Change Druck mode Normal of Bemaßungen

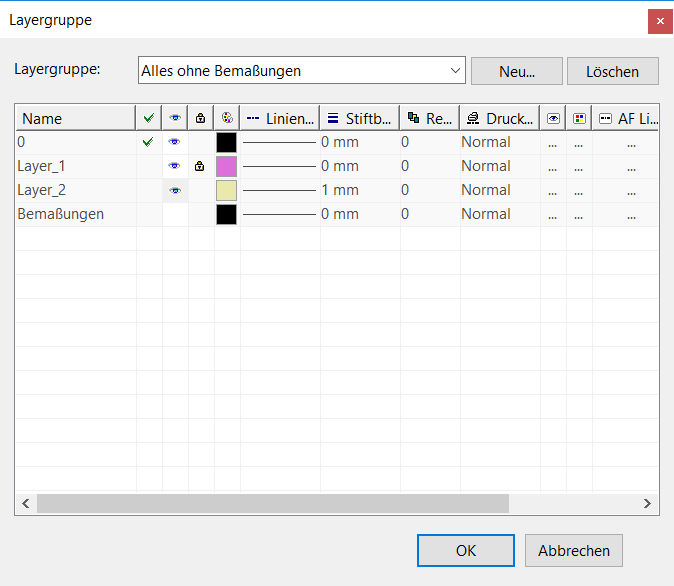point(486,214)
